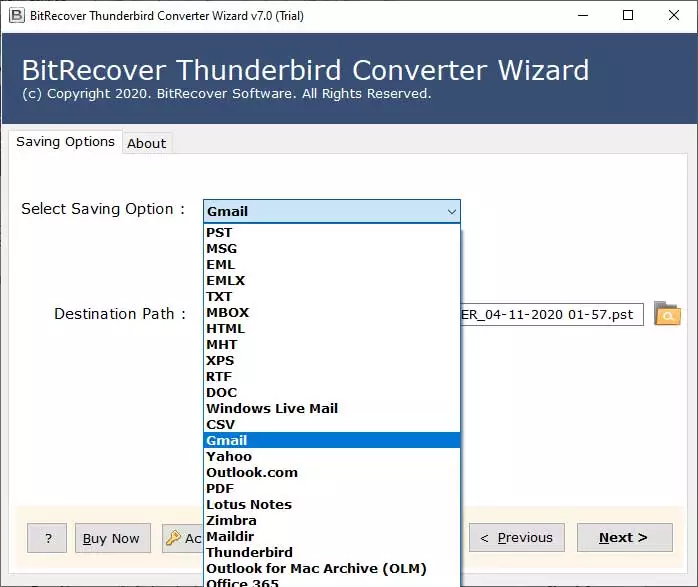Choose MHT saving option

tap(332, 344)
